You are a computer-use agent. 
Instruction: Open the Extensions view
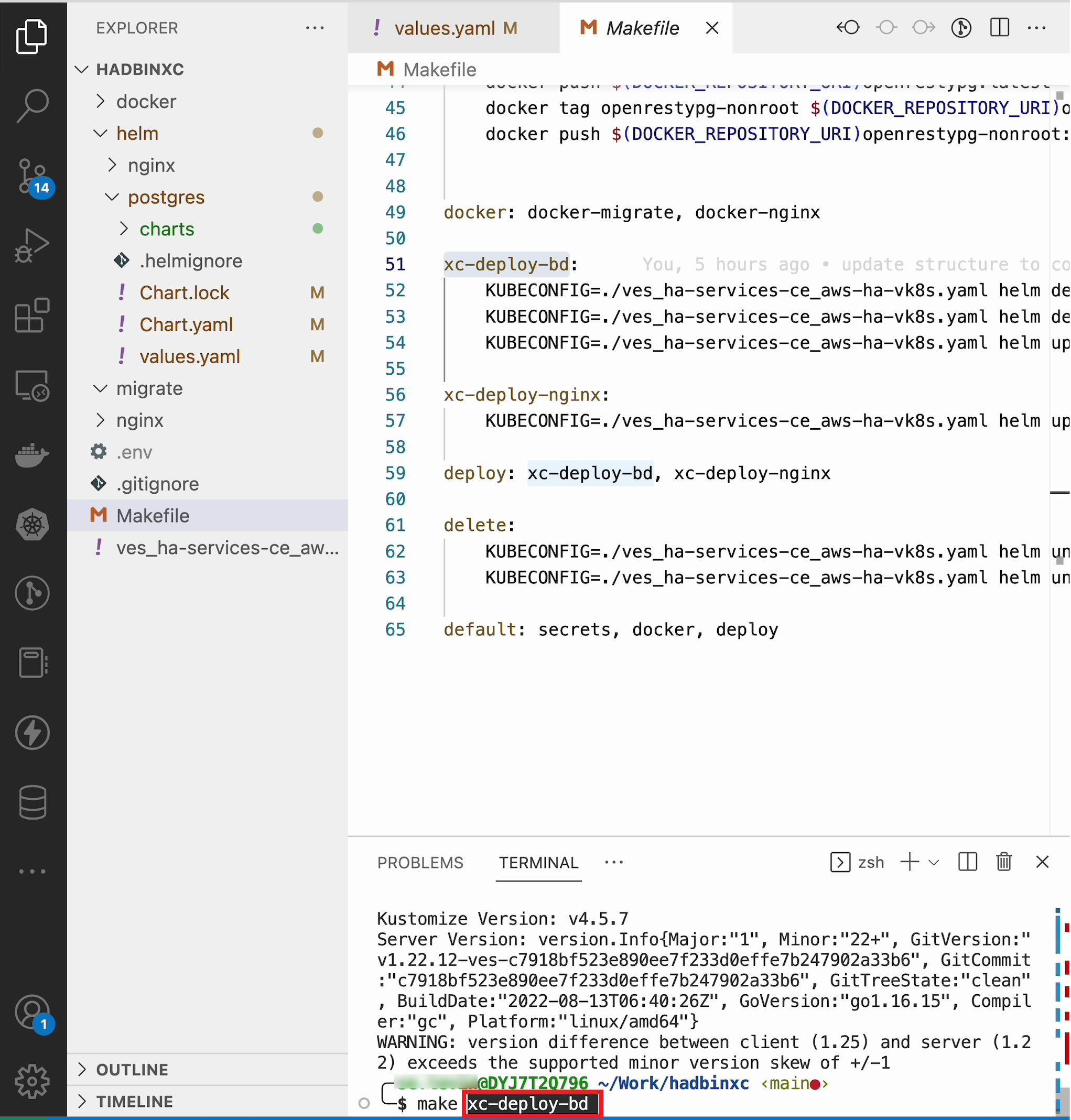(x=33, y=315)
